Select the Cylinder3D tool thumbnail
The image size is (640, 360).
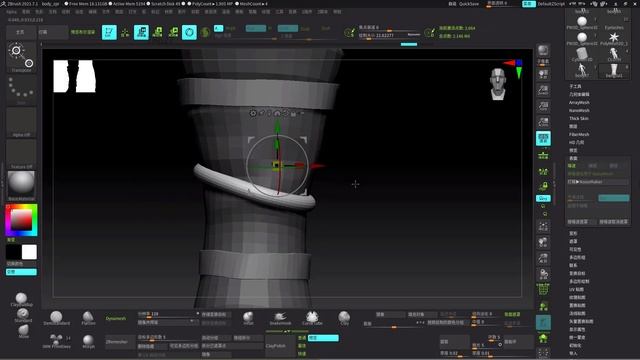point(582,54)
